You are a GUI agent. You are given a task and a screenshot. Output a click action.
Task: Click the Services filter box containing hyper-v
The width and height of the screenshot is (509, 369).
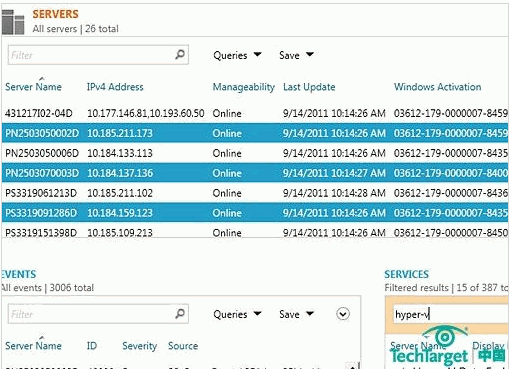point(450,314)
